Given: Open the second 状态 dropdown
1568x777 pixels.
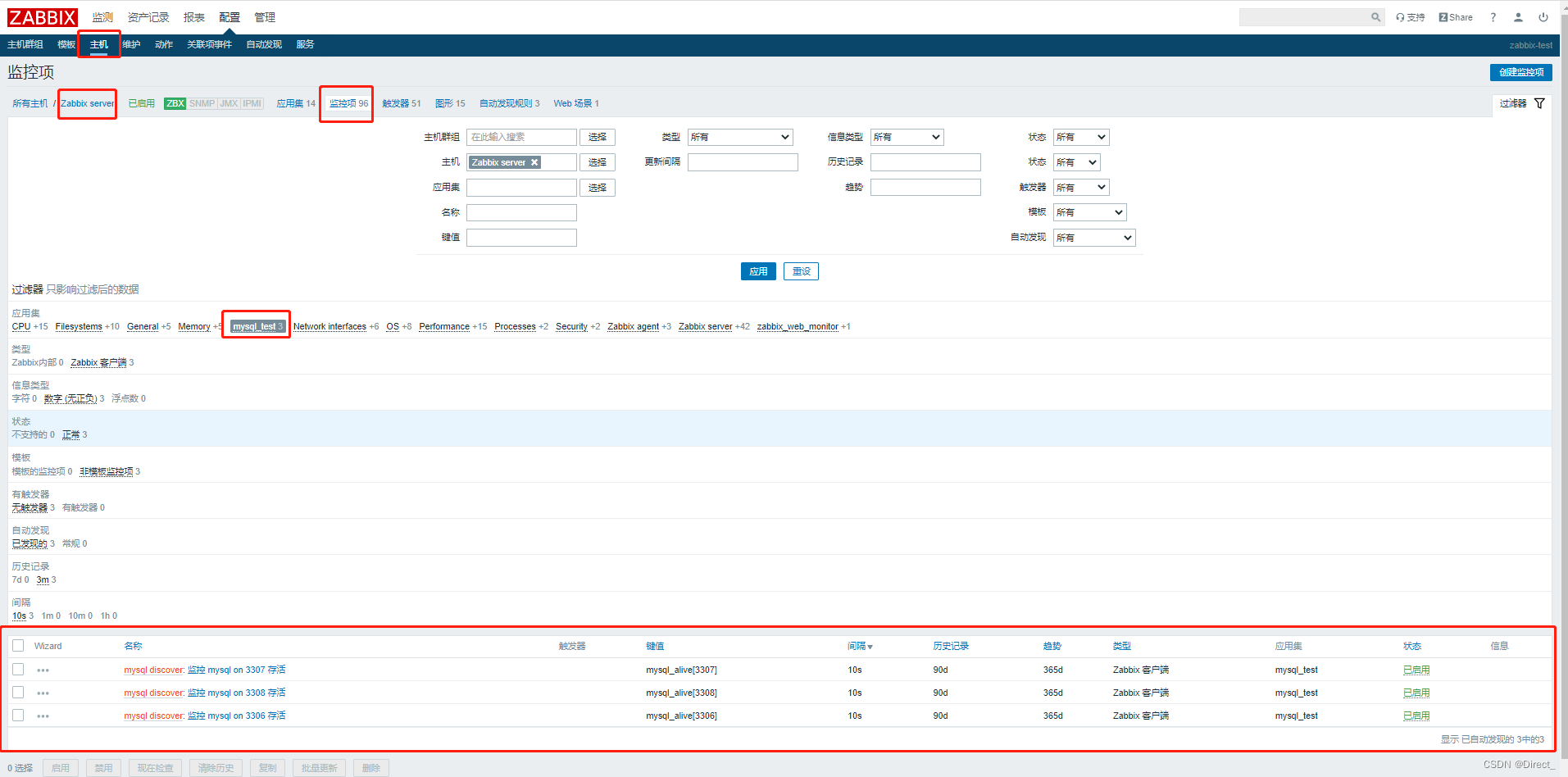Looking at the screenshot, I should pyautogui.click(x=1077, y=162).
